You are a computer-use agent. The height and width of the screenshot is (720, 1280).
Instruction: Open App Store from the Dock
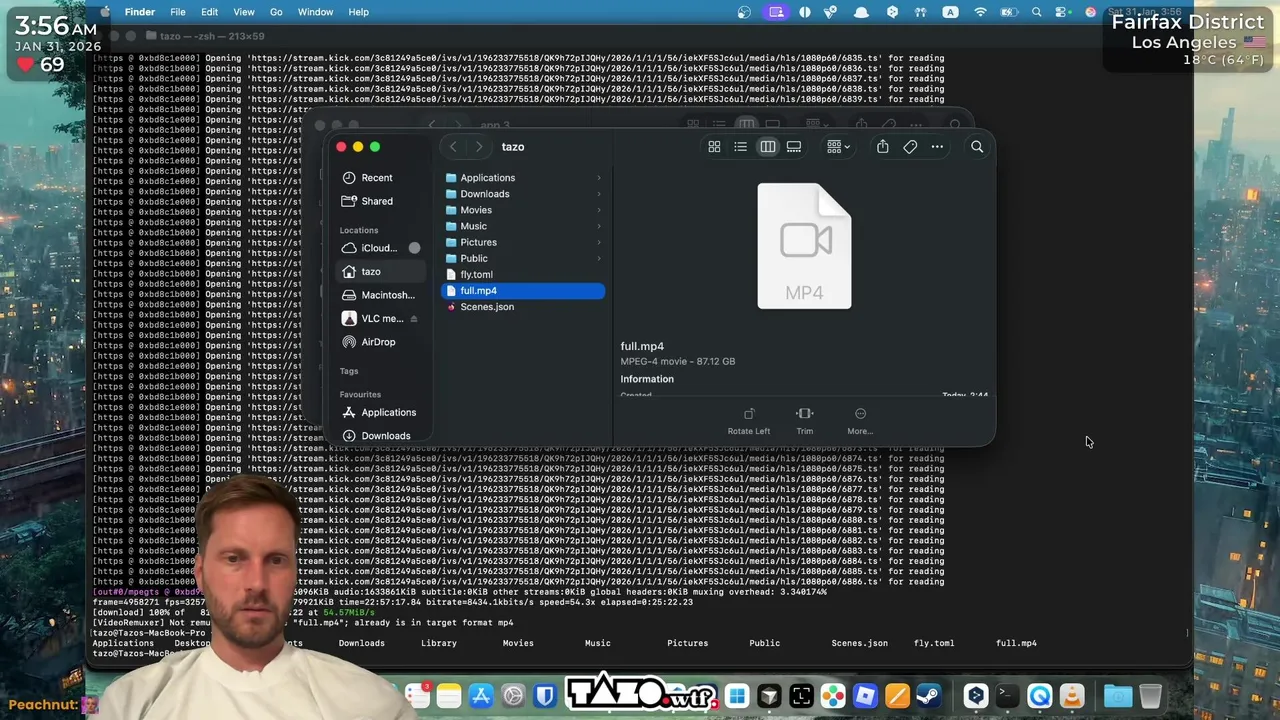tap(481, 696)
